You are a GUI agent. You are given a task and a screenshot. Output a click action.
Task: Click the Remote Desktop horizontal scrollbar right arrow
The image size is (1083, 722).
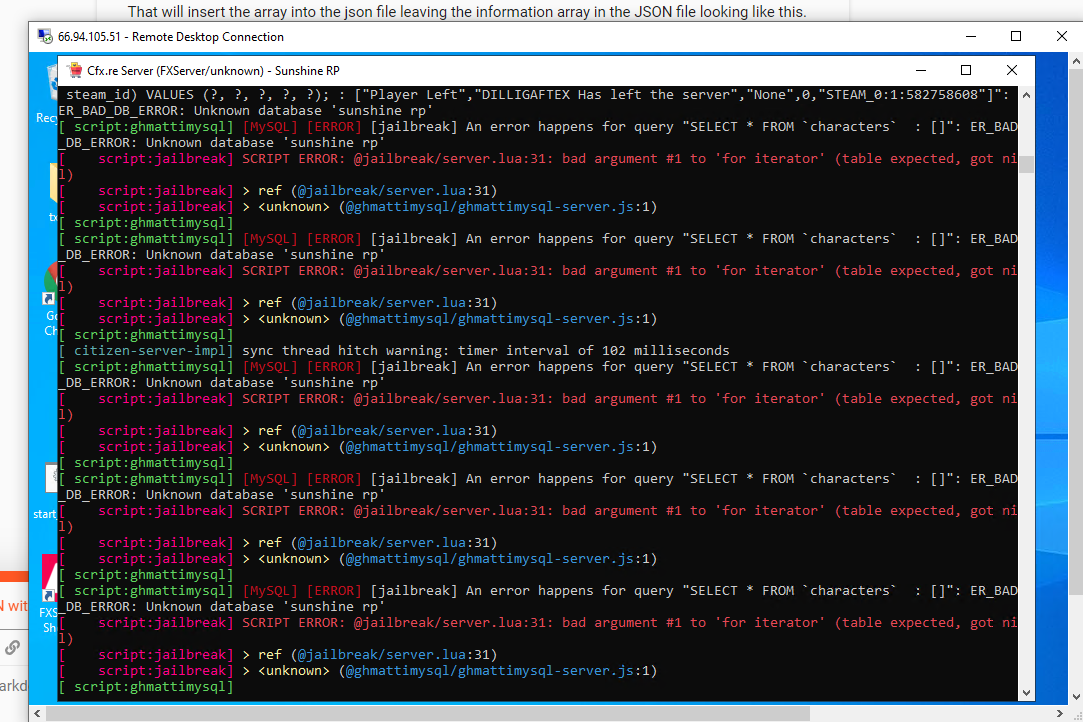pos(1062,713)
